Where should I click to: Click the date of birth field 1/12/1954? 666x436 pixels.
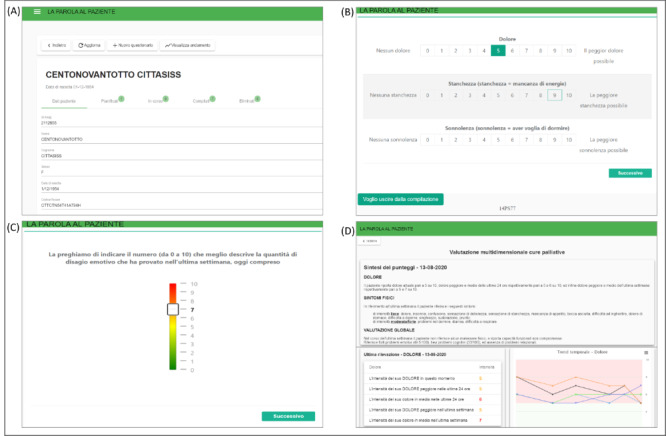[181, 187]
